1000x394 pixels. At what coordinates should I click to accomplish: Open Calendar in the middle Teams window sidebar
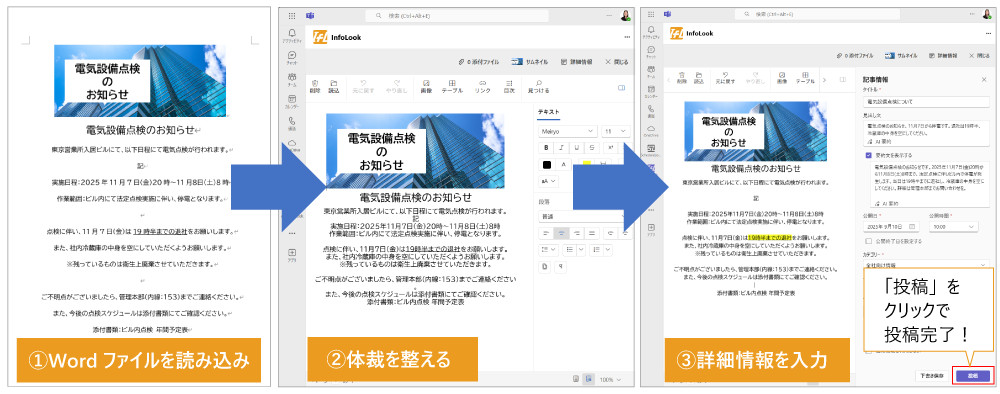tap(291, 101)
